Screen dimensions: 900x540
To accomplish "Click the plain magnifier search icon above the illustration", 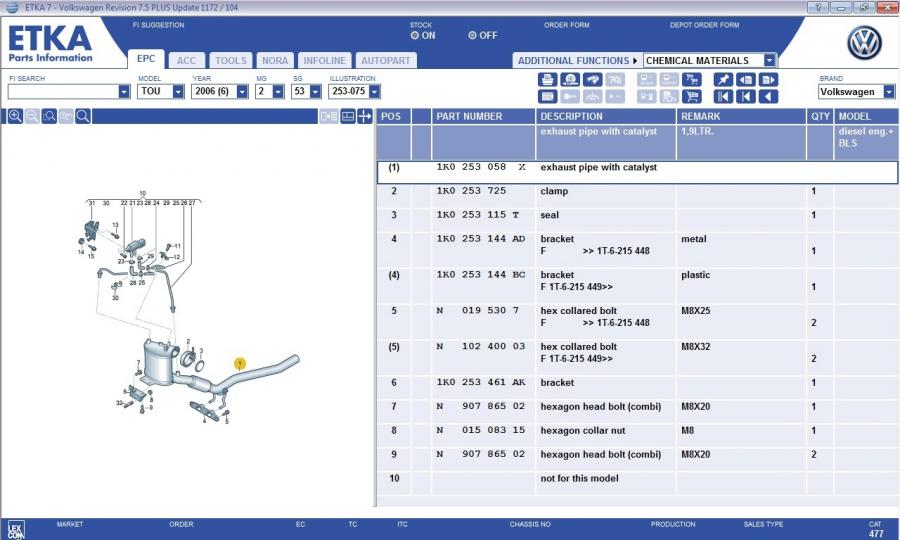I will 83,117.
